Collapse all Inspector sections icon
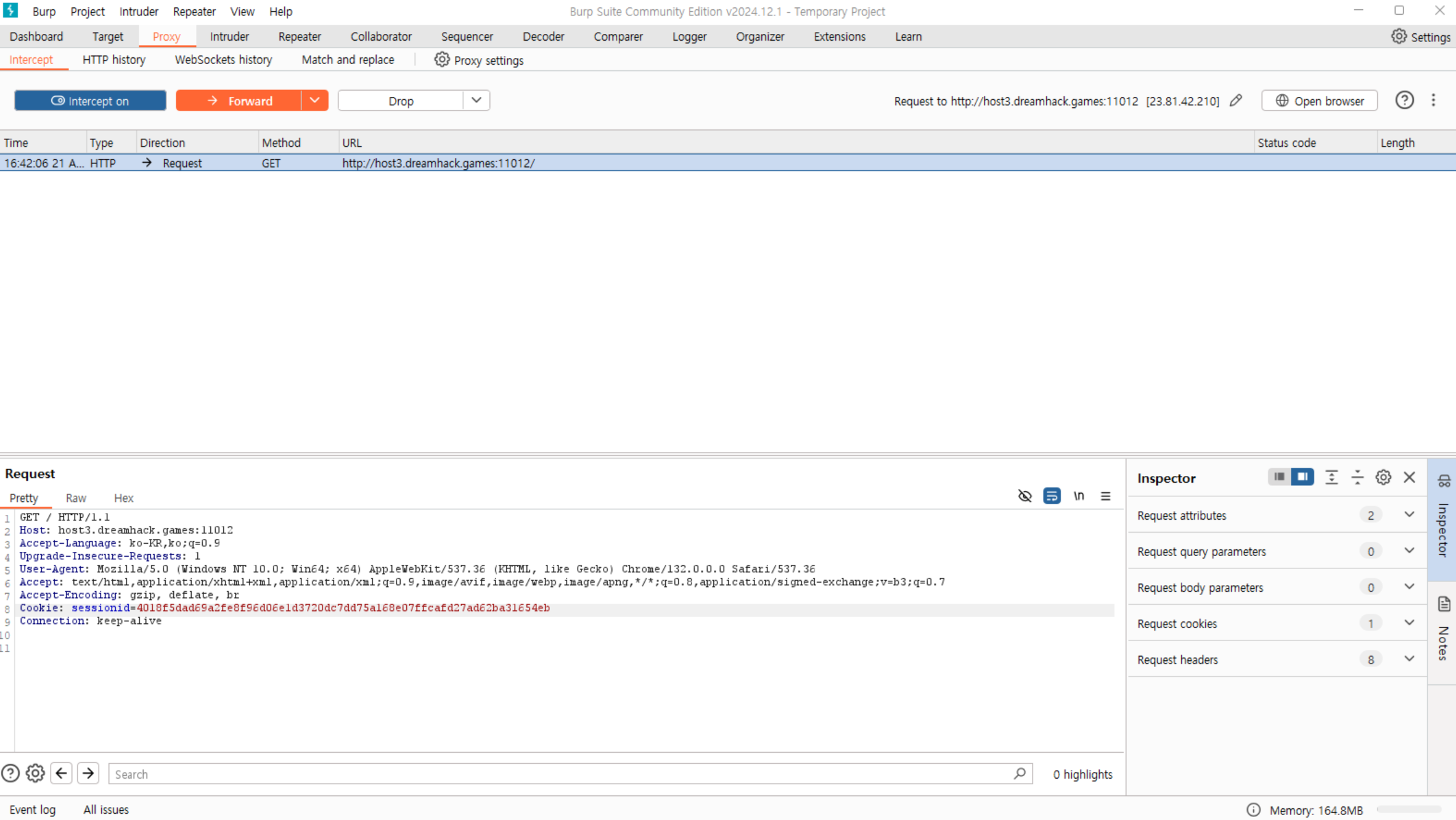This screenshot has height=820, width=1456. pos(1357,477)
